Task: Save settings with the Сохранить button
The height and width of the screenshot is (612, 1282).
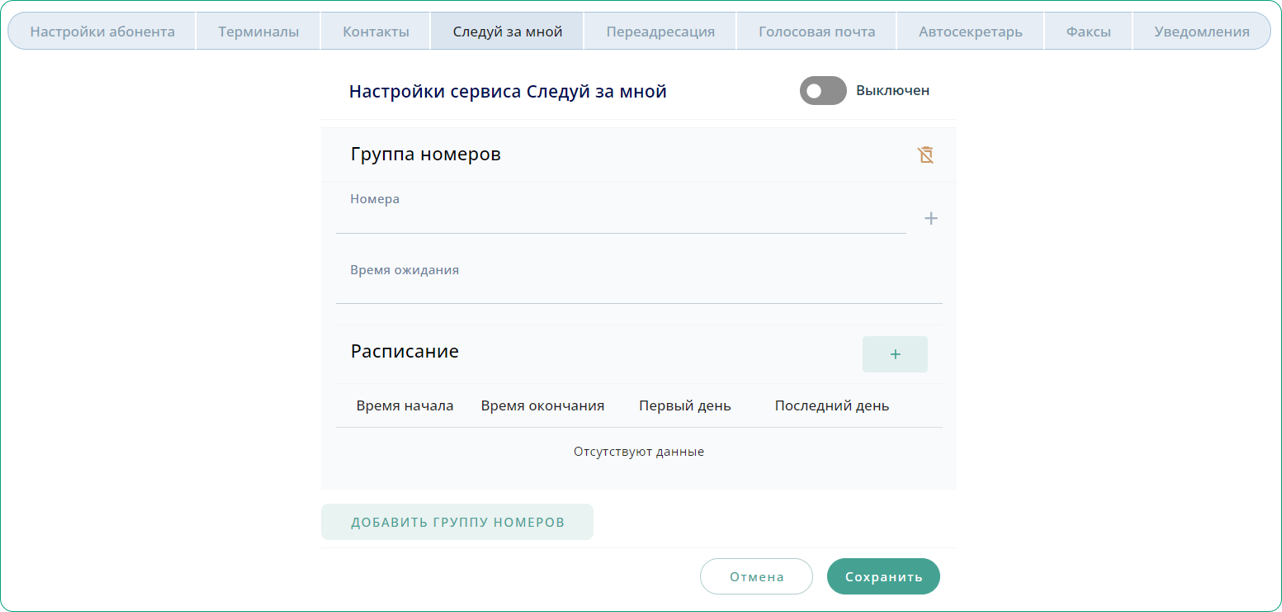Action: 883,576
